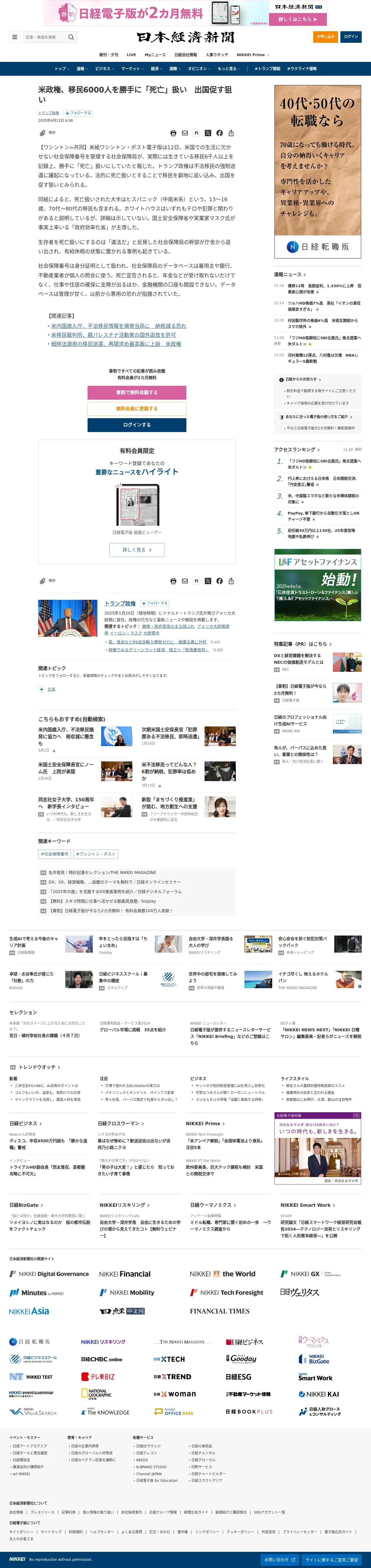Screen dimensions: 371x1568
Task: Toggle フォローする under the article headline
Action: coord(78,113)
